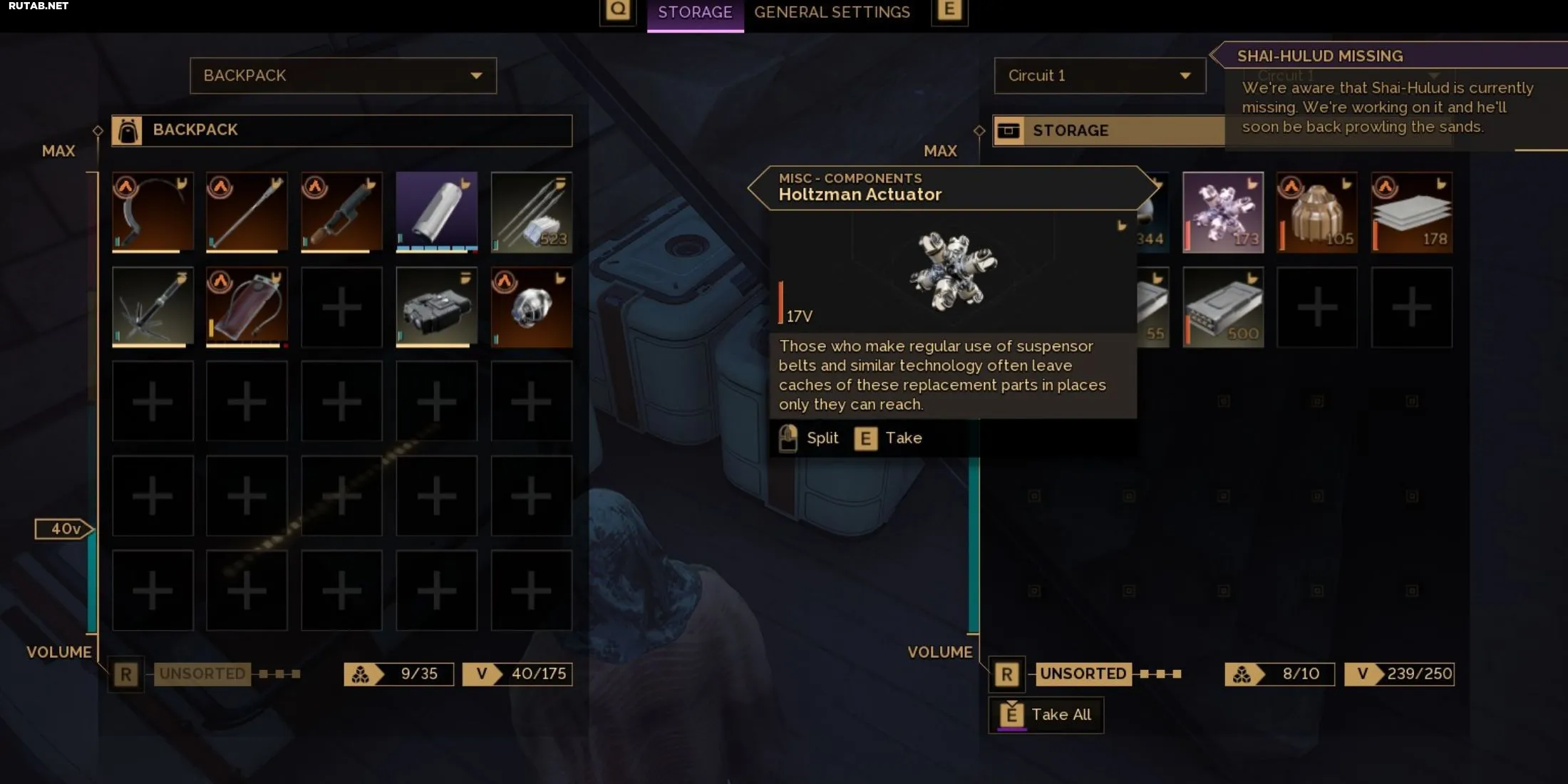The image size is (1568, 784).
Task: Select the curved hook tool in backpack
Action: [x=153, y=212]
